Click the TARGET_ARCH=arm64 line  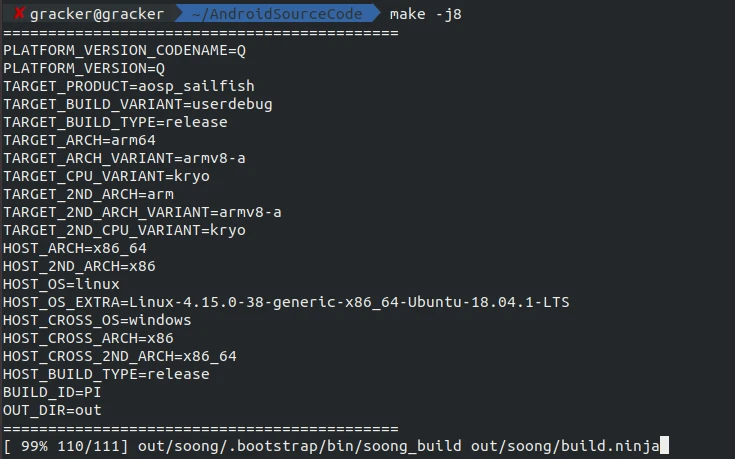point(79,140)
